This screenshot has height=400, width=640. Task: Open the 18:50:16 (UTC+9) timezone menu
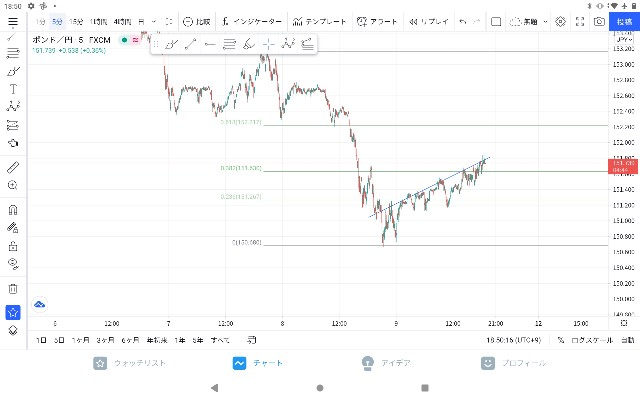click(513, 340)
